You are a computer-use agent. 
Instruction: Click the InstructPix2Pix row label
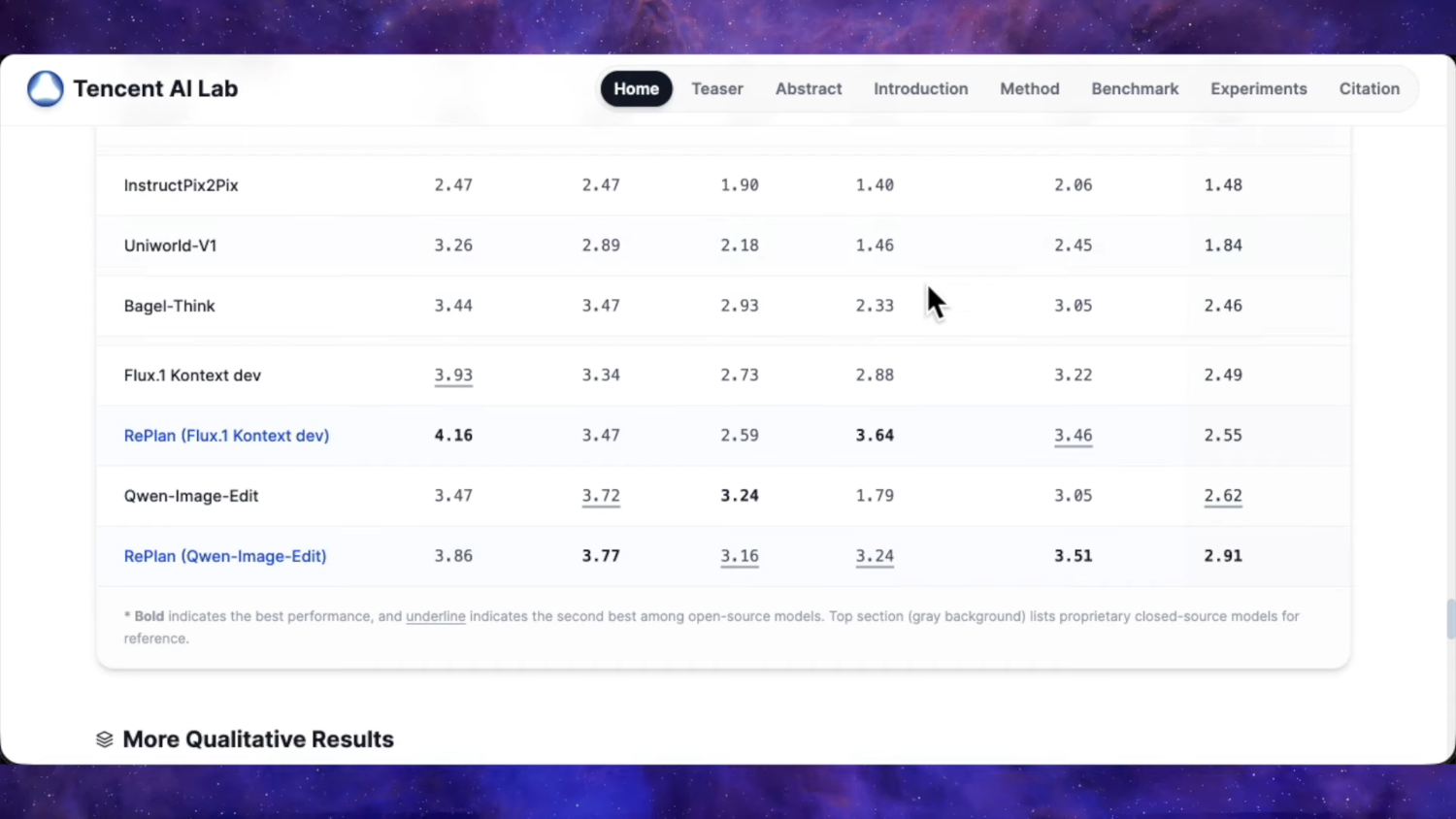click(x=181, y=185)
